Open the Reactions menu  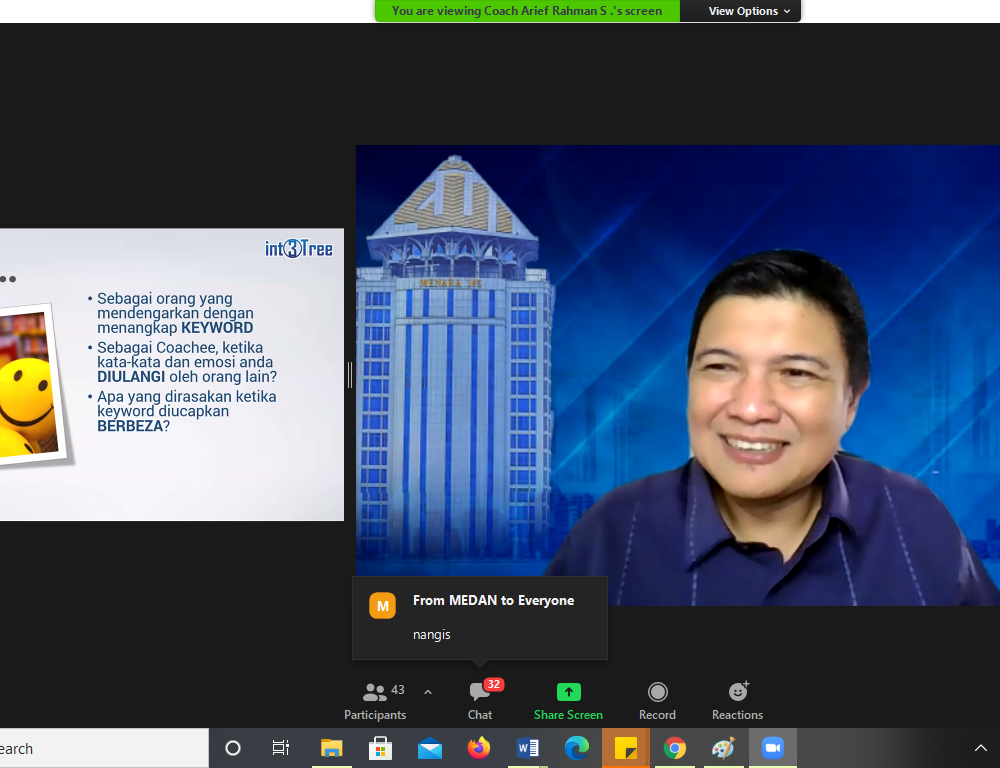pos(737,699)
